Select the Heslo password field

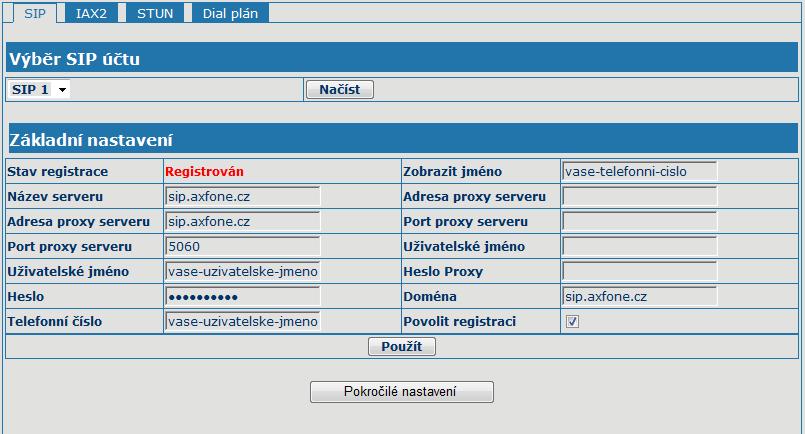242,296
